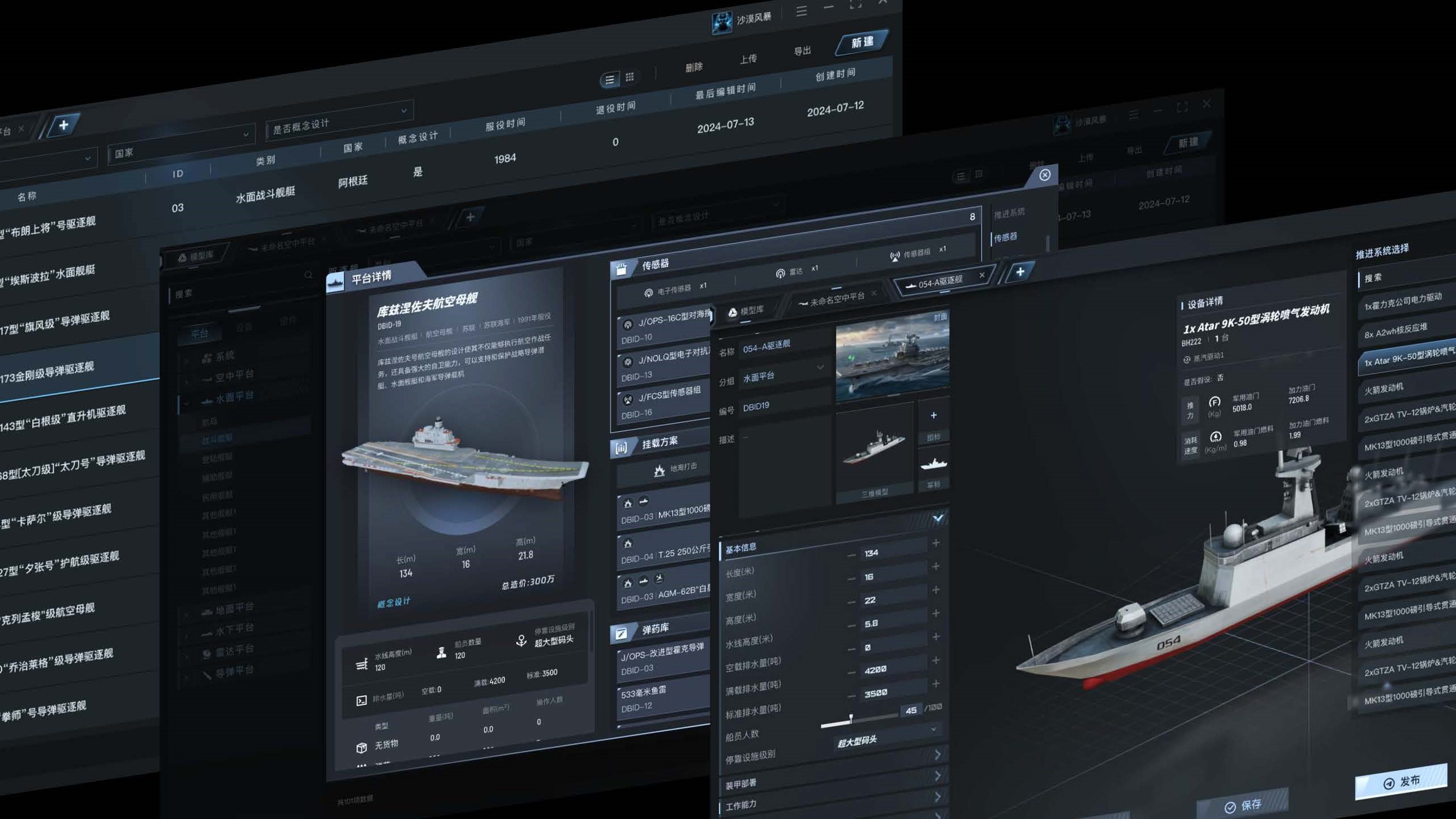Image resolution: width=1456 pixels, height=819 pixels.
Task: Click the 排水量 displacement icon
Action: (361, 701)
